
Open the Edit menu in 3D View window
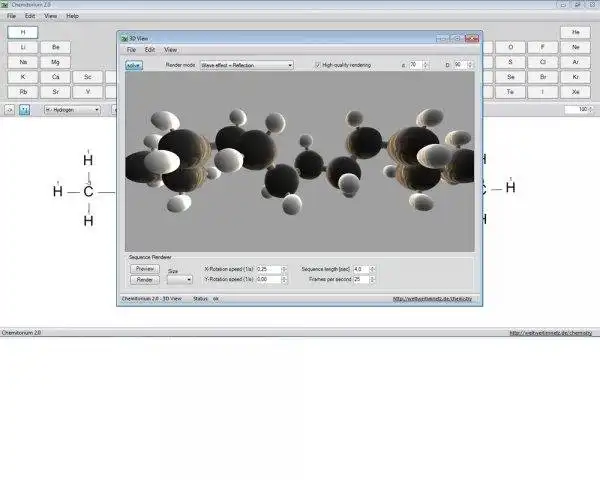tap(150, 50)
